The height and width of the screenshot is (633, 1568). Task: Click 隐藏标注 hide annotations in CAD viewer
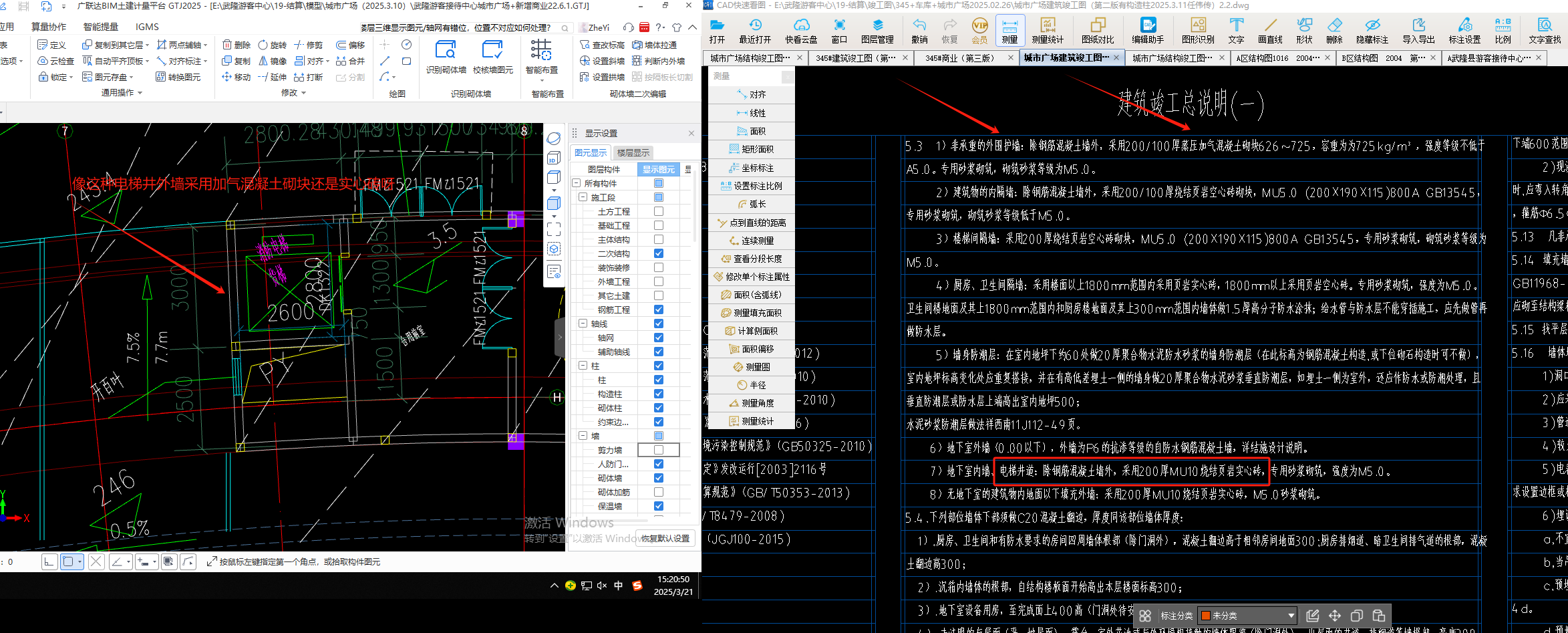tap(1372, 31)
